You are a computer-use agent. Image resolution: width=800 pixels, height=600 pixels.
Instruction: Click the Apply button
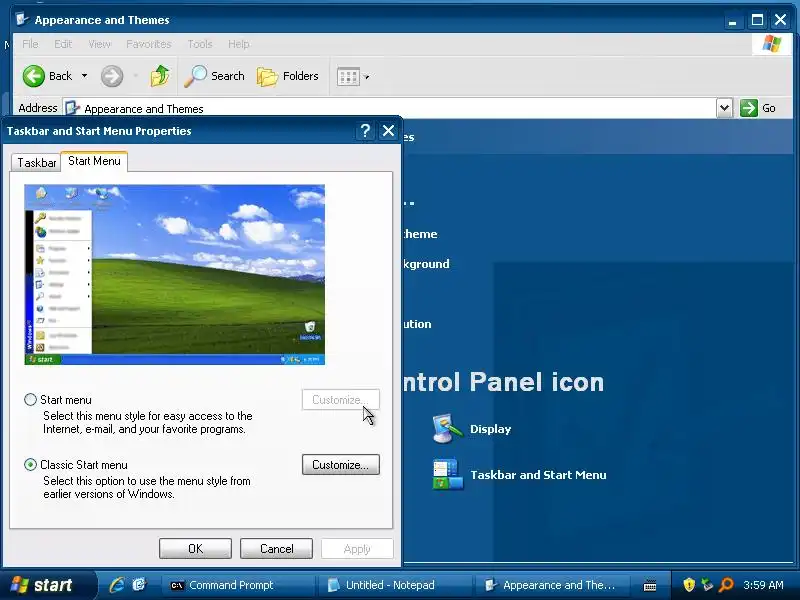coord(357,549)
